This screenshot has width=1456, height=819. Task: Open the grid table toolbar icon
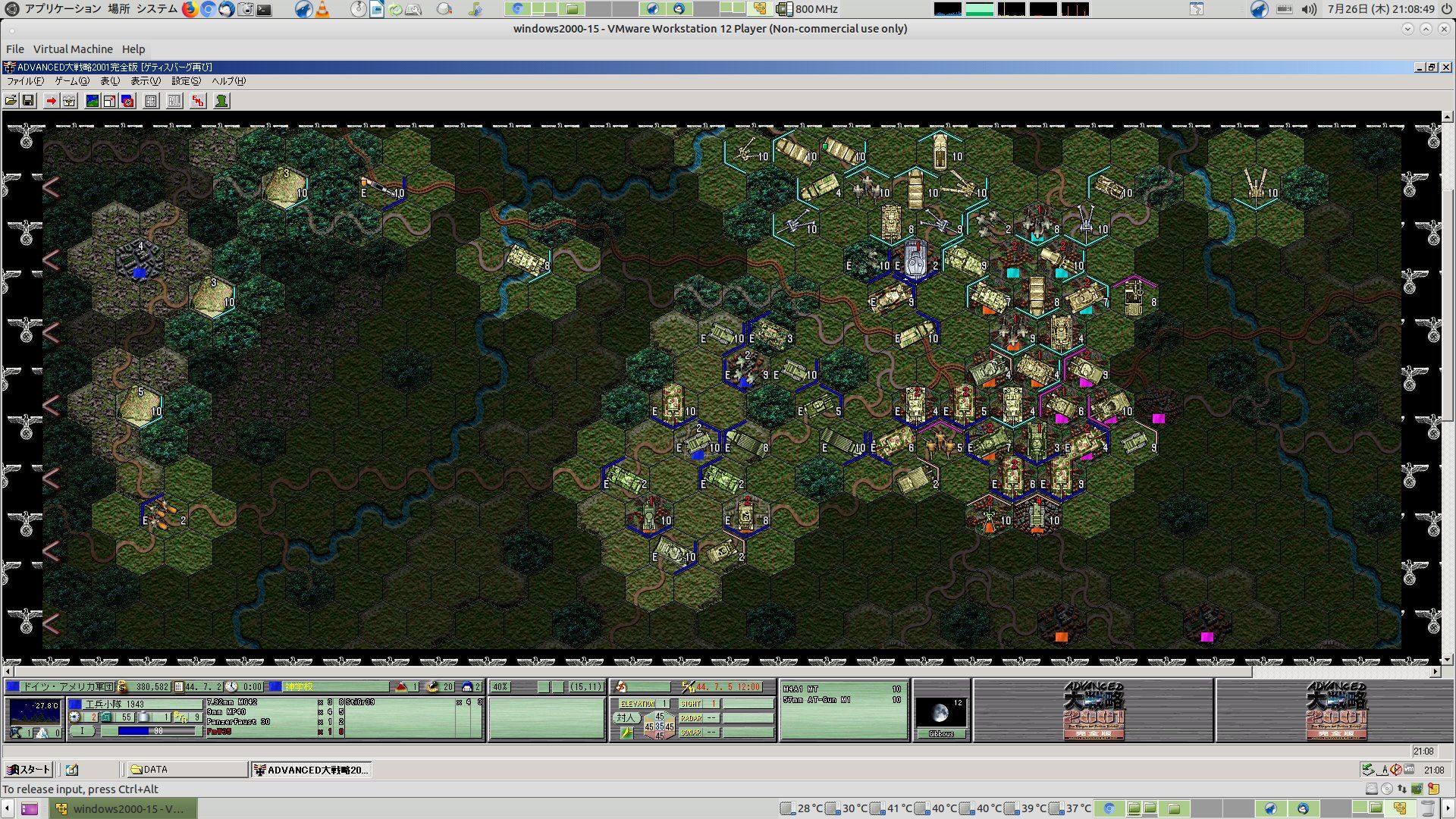[151, 101]
